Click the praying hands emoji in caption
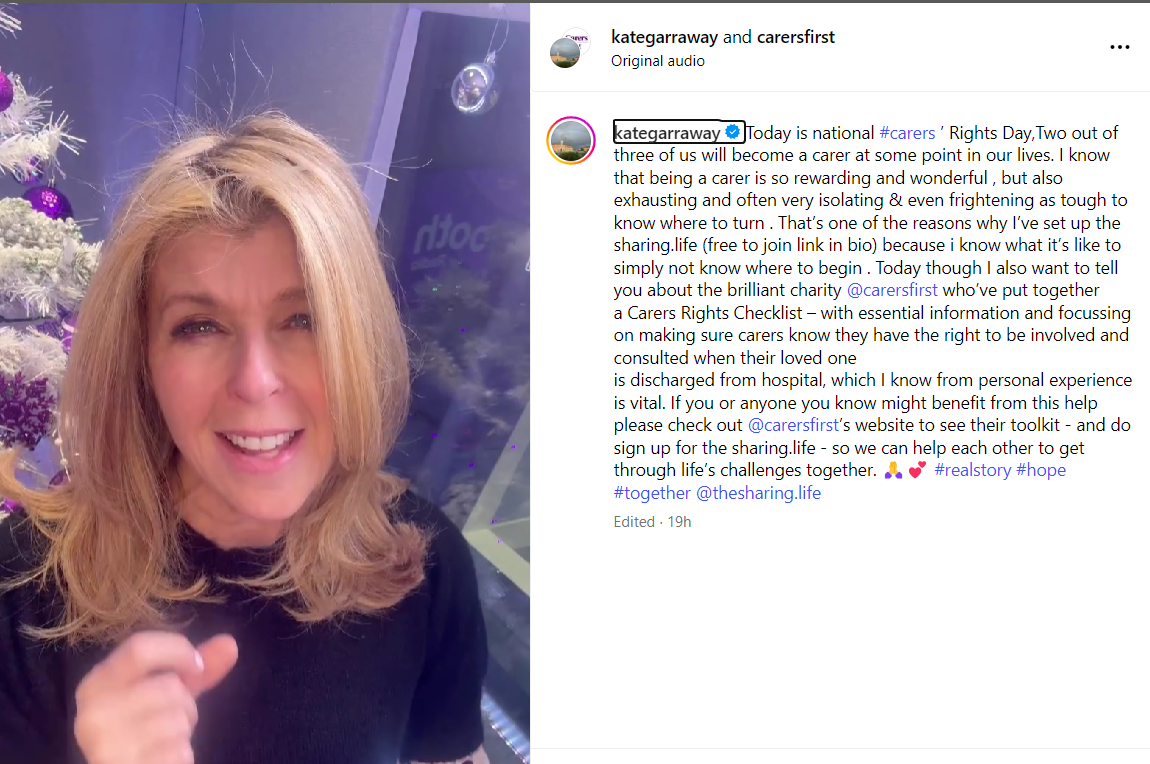1150x764 pixels. 893,470
